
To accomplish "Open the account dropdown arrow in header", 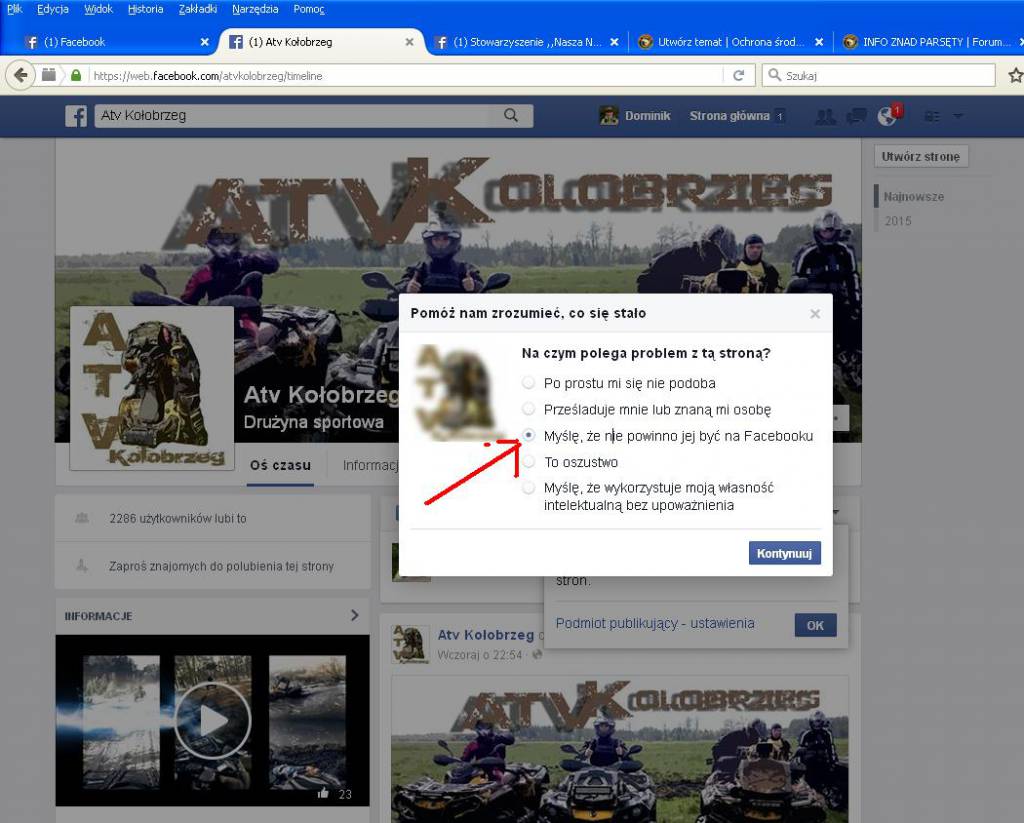I will [958, 116].
